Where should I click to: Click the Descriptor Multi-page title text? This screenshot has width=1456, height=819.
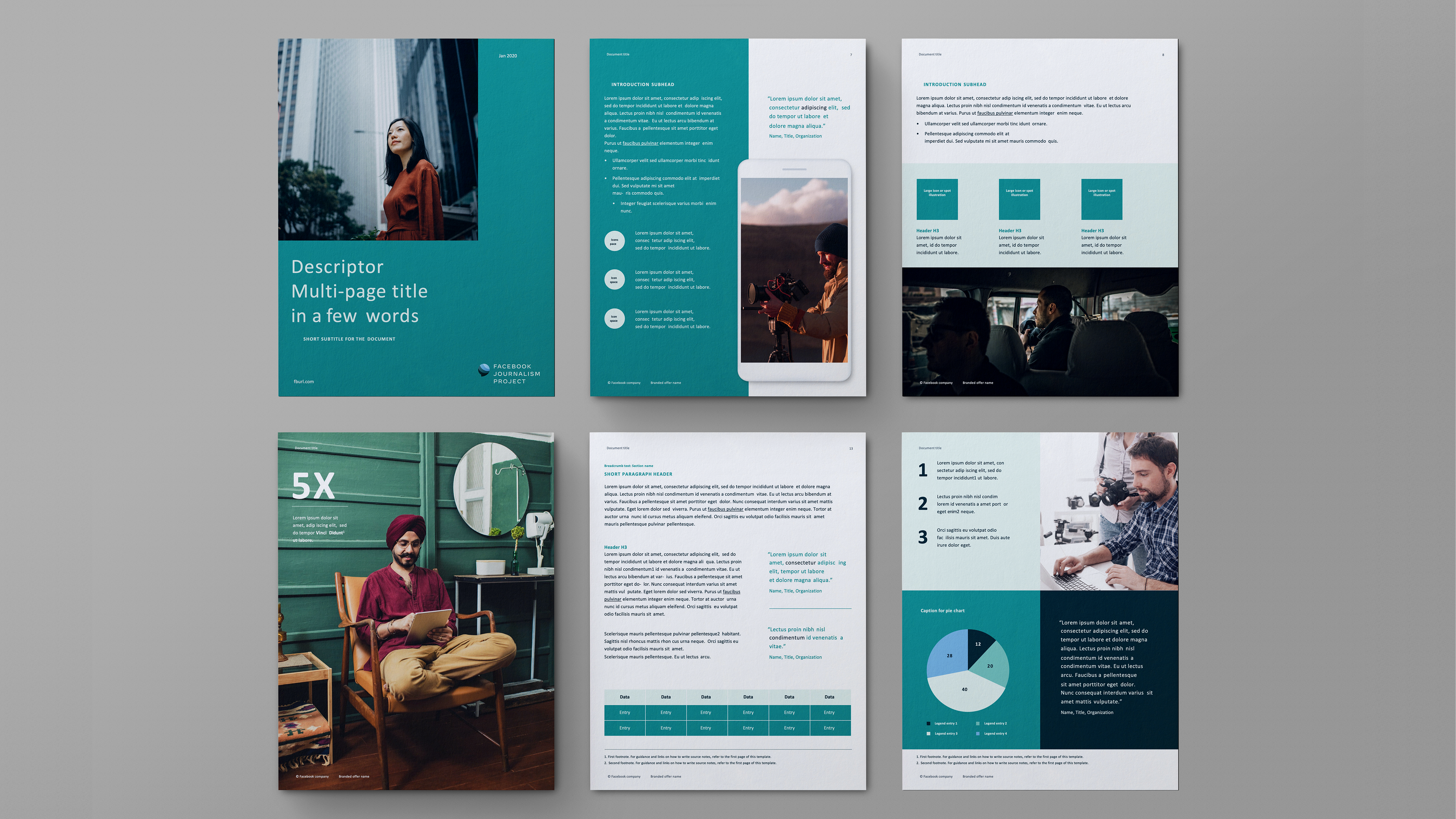tap(358, 291)
